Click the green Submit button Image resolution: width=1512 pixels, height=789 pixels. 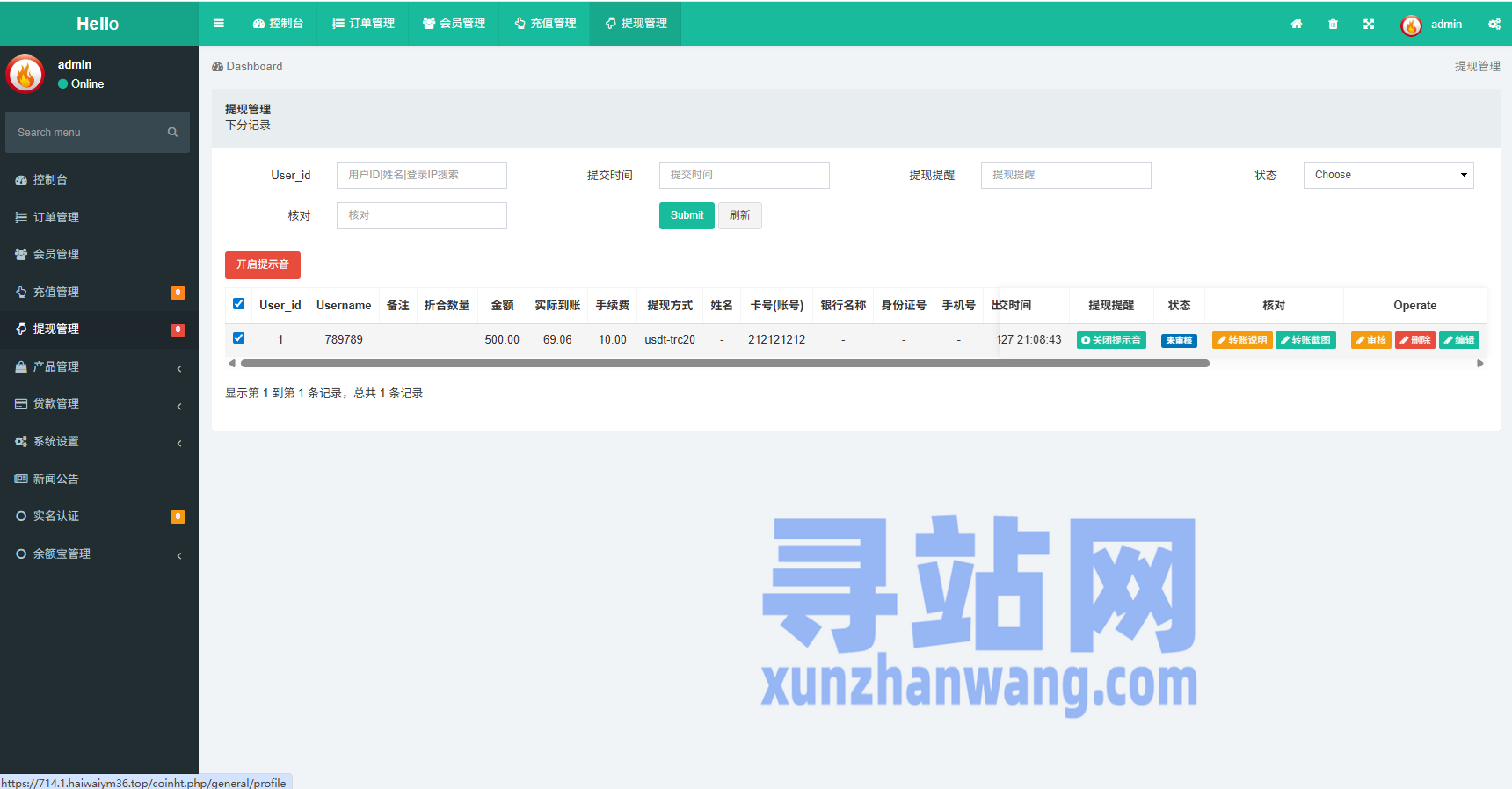(x=687, y=215)
